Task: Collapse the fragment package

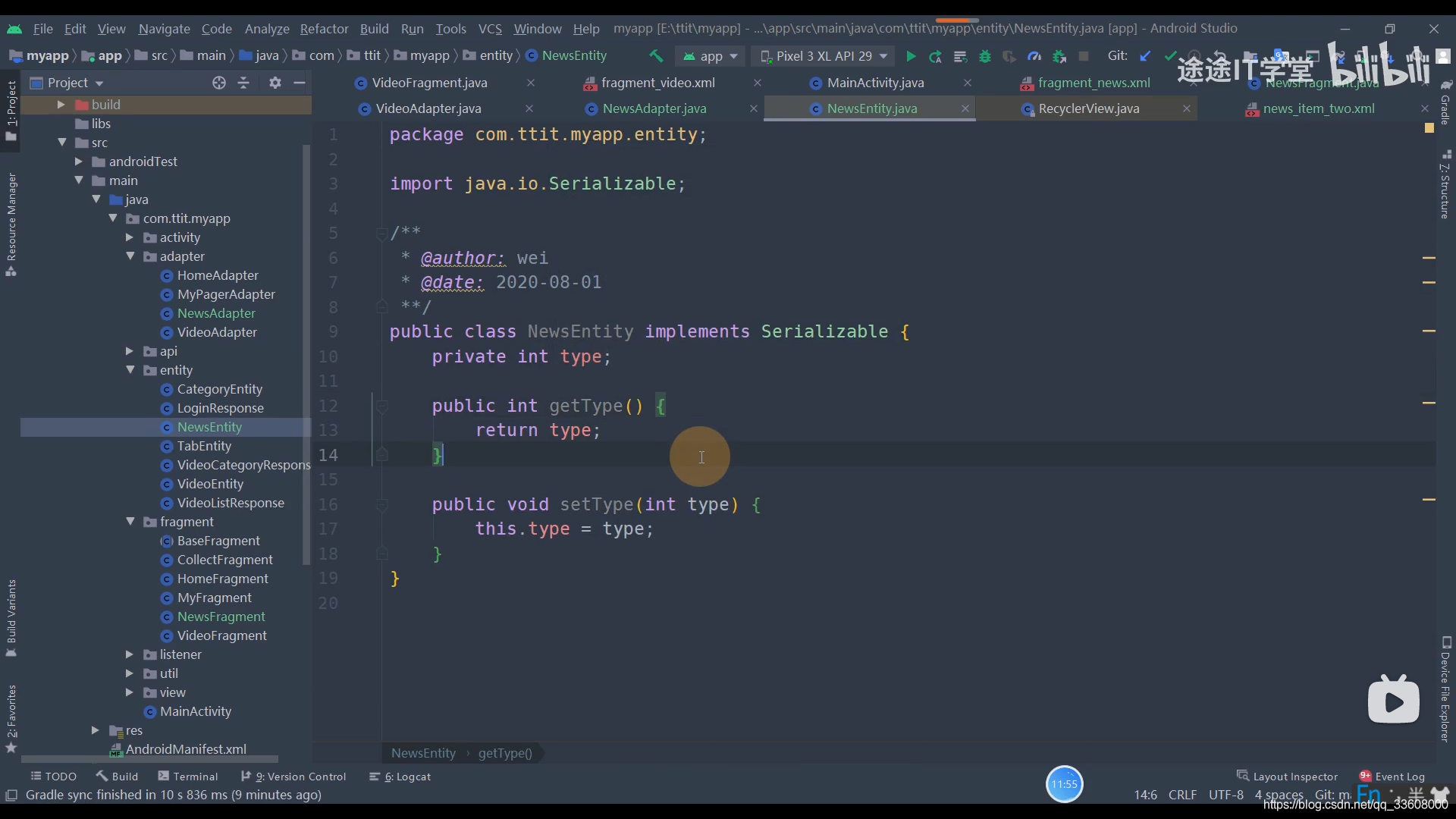Action: click(130, 522)
